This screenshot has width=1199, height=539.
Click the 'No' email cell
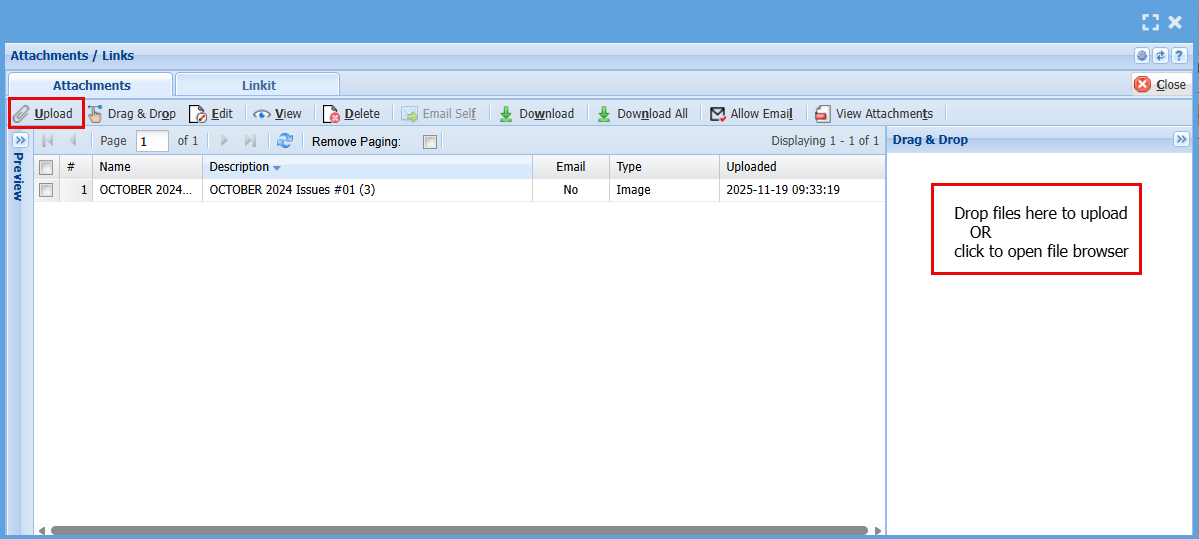click(570, 190)
